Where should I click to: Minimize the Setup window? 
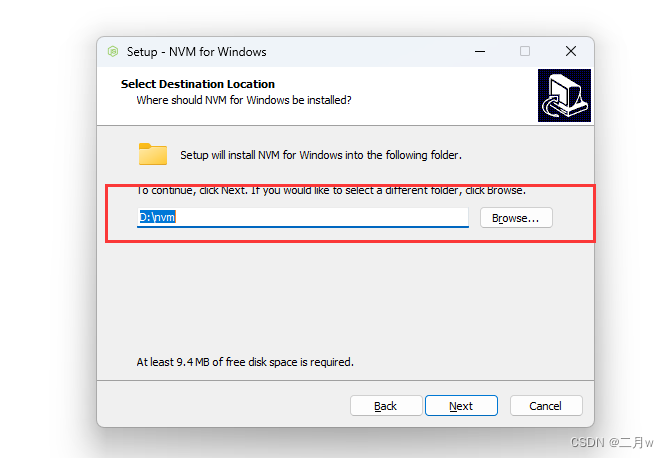(x=480, y=52)
